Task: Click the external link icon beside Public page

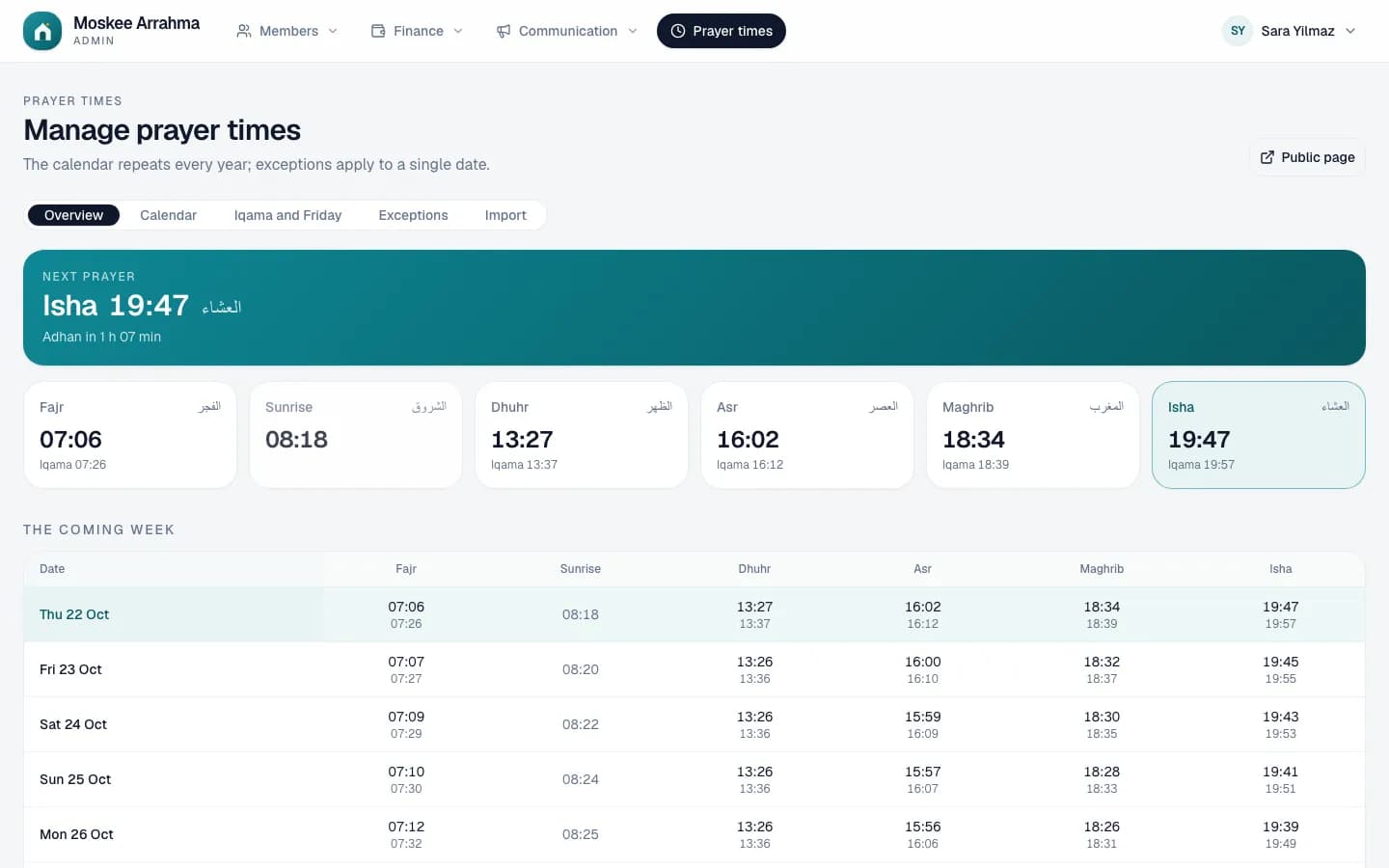Action: [x=1267, y=157]
